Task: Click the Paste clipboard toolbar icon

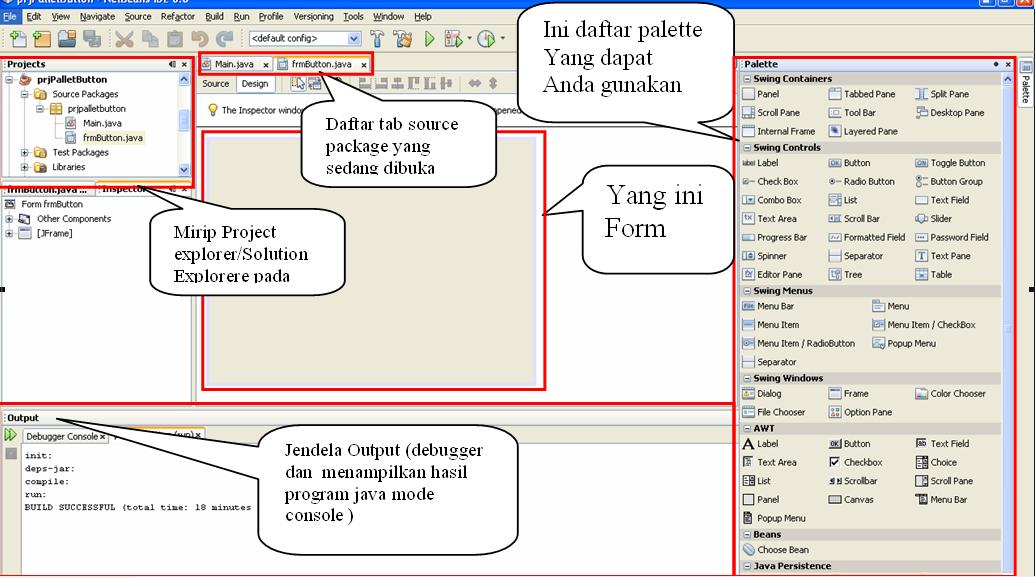Action: (174, 39)
